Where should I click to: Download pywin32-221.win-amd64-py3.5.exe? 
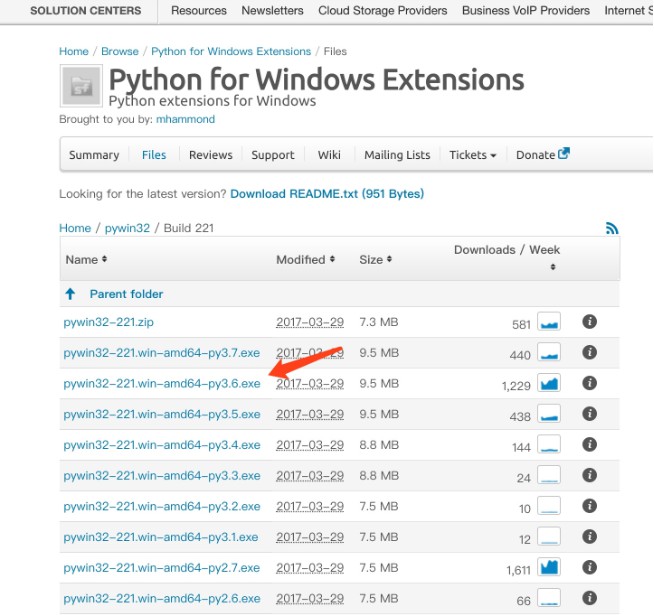(162, 414)
